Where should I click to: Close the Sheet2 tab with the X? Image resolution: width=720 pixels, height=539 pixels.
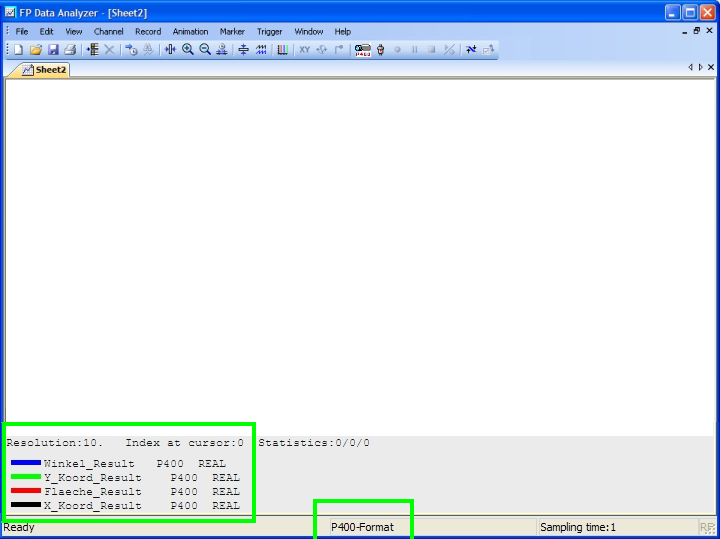711,67
